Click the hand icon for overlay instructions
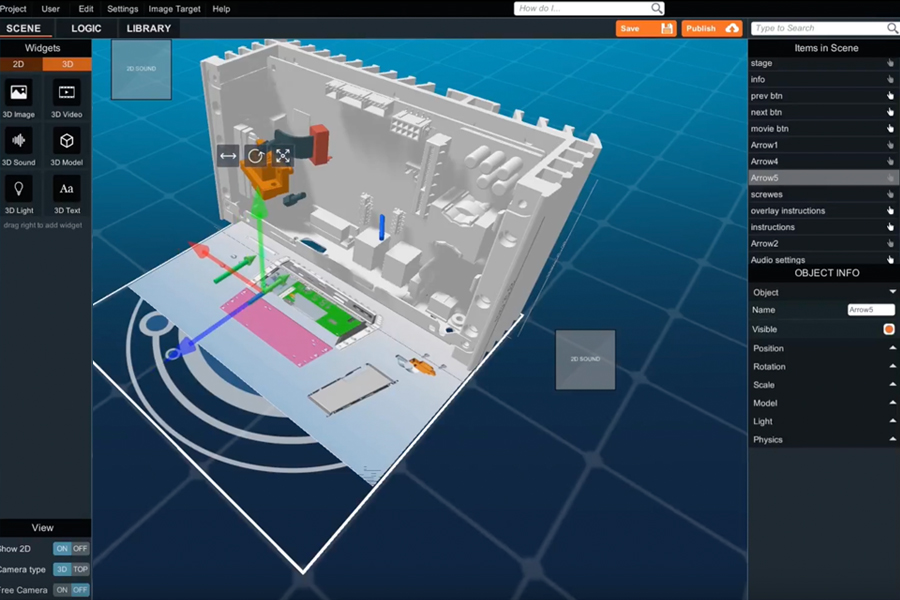This screenshot has height=600, width=900. click(890, 211)
